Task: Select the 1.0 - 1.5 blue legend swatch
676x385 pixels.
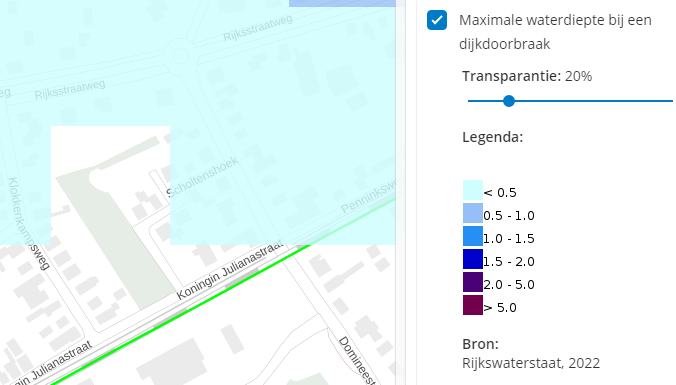Action: point(473,236)
